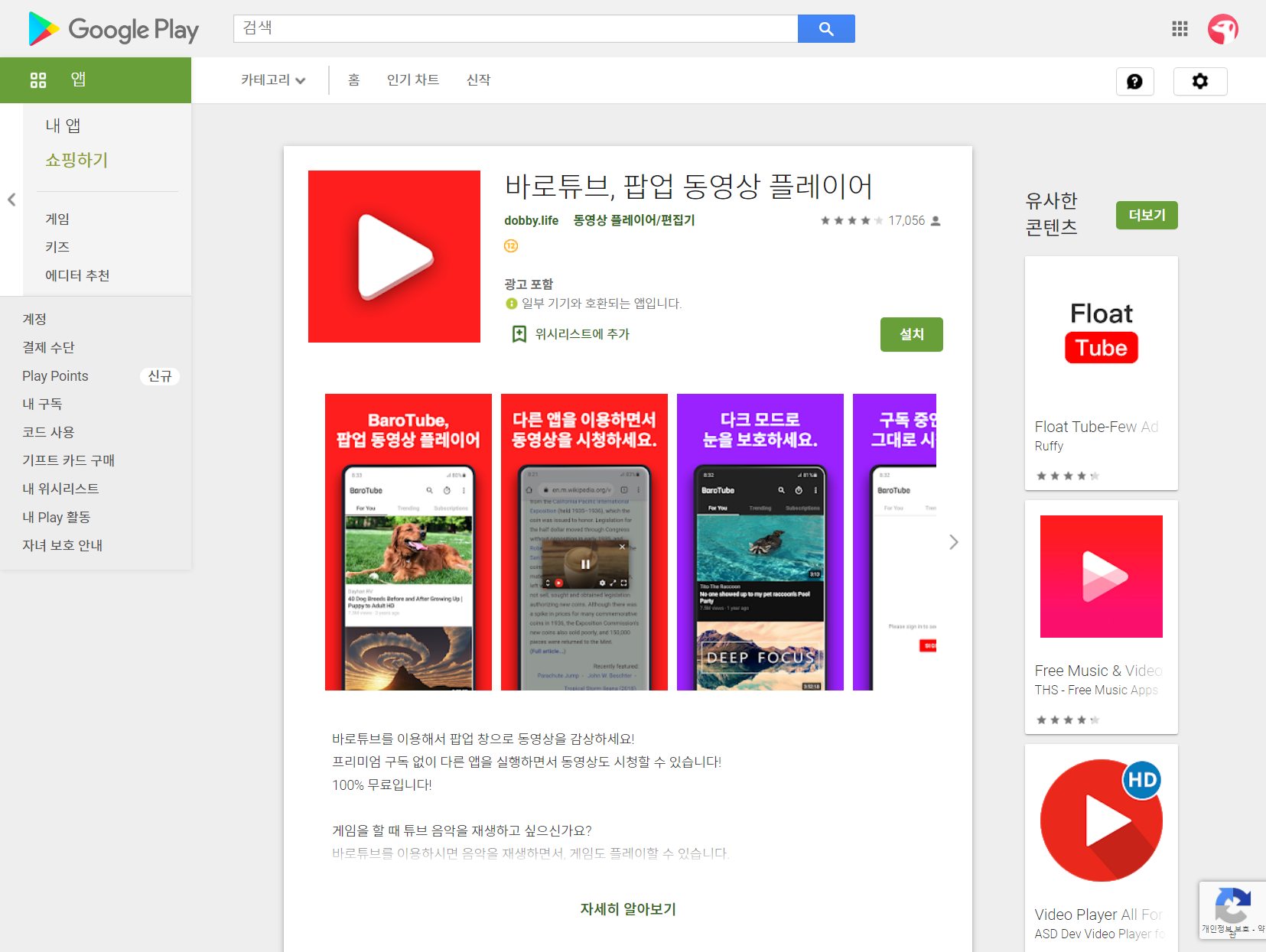This screenshot has height=952, width=1266.
Task: Select 쇼핑하기 in sidebar
Action: pyautogui.click(x=76, y=160)
